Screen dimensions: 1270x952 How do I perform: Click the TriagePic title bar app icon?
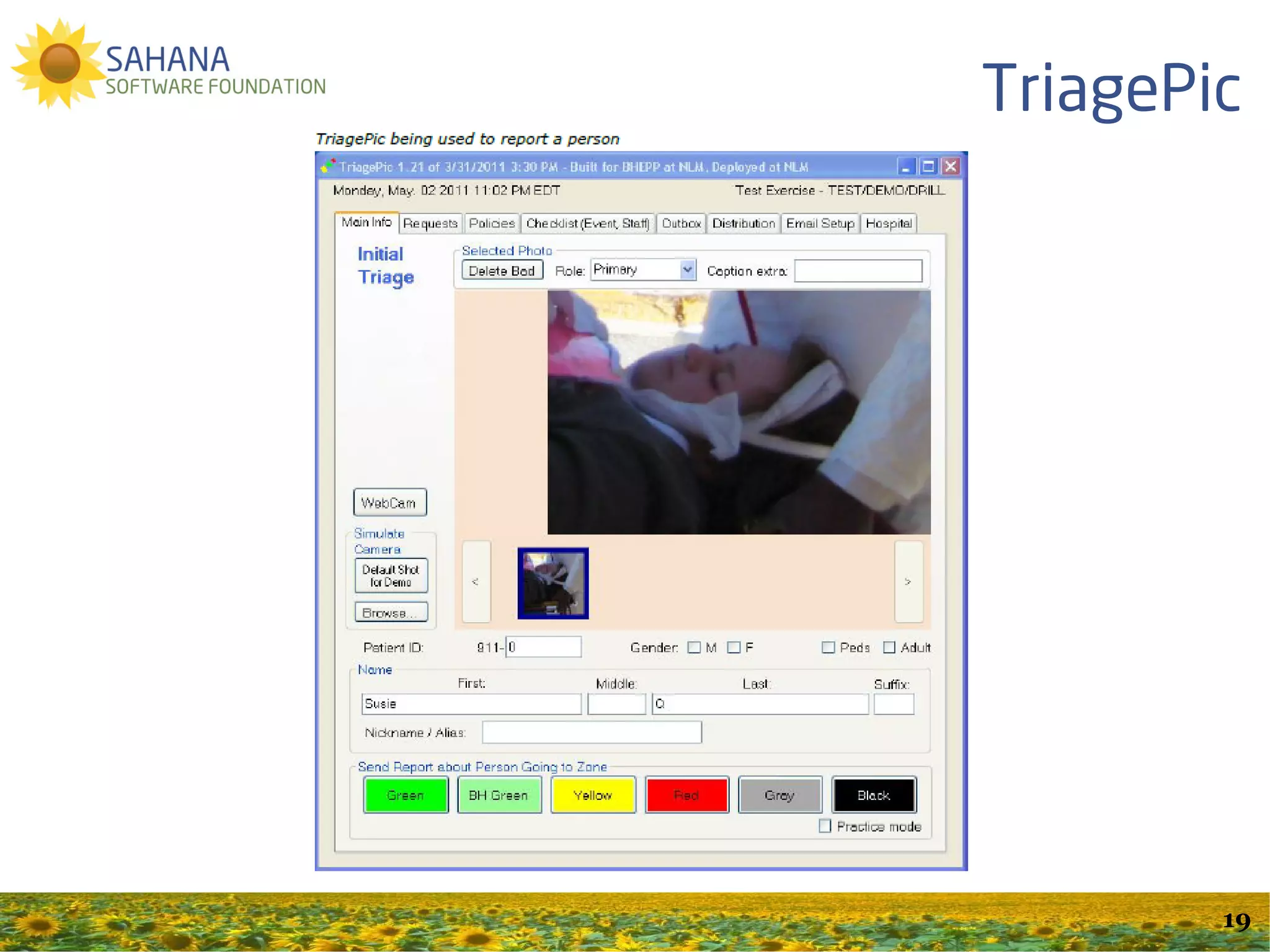(x=328, y=166)
